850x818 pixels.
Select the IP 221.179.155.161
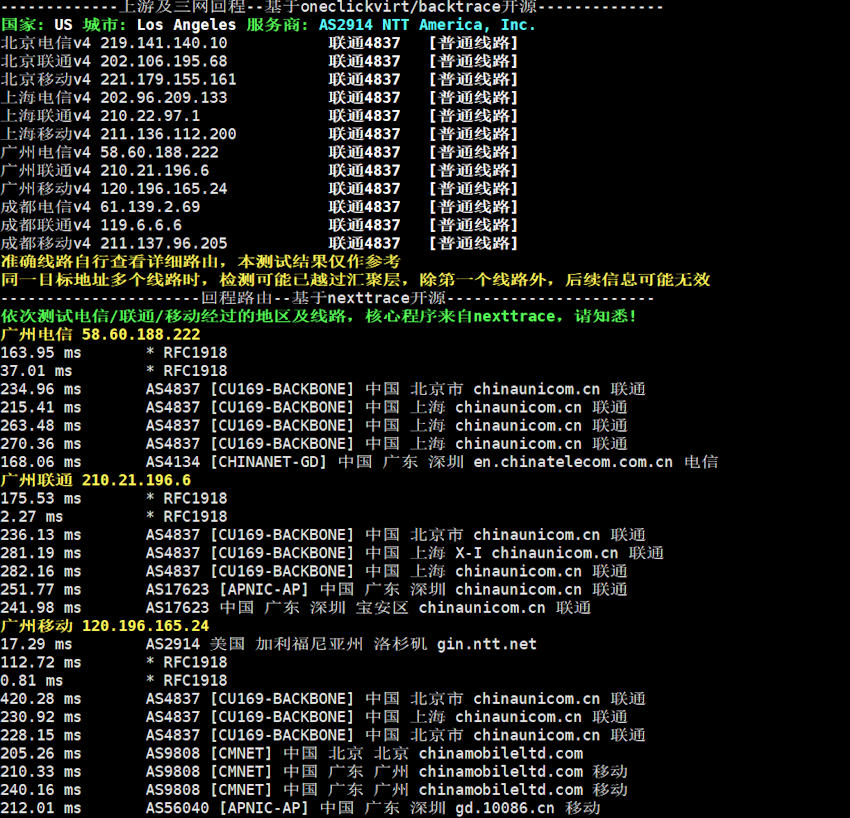tap(168, 79)
